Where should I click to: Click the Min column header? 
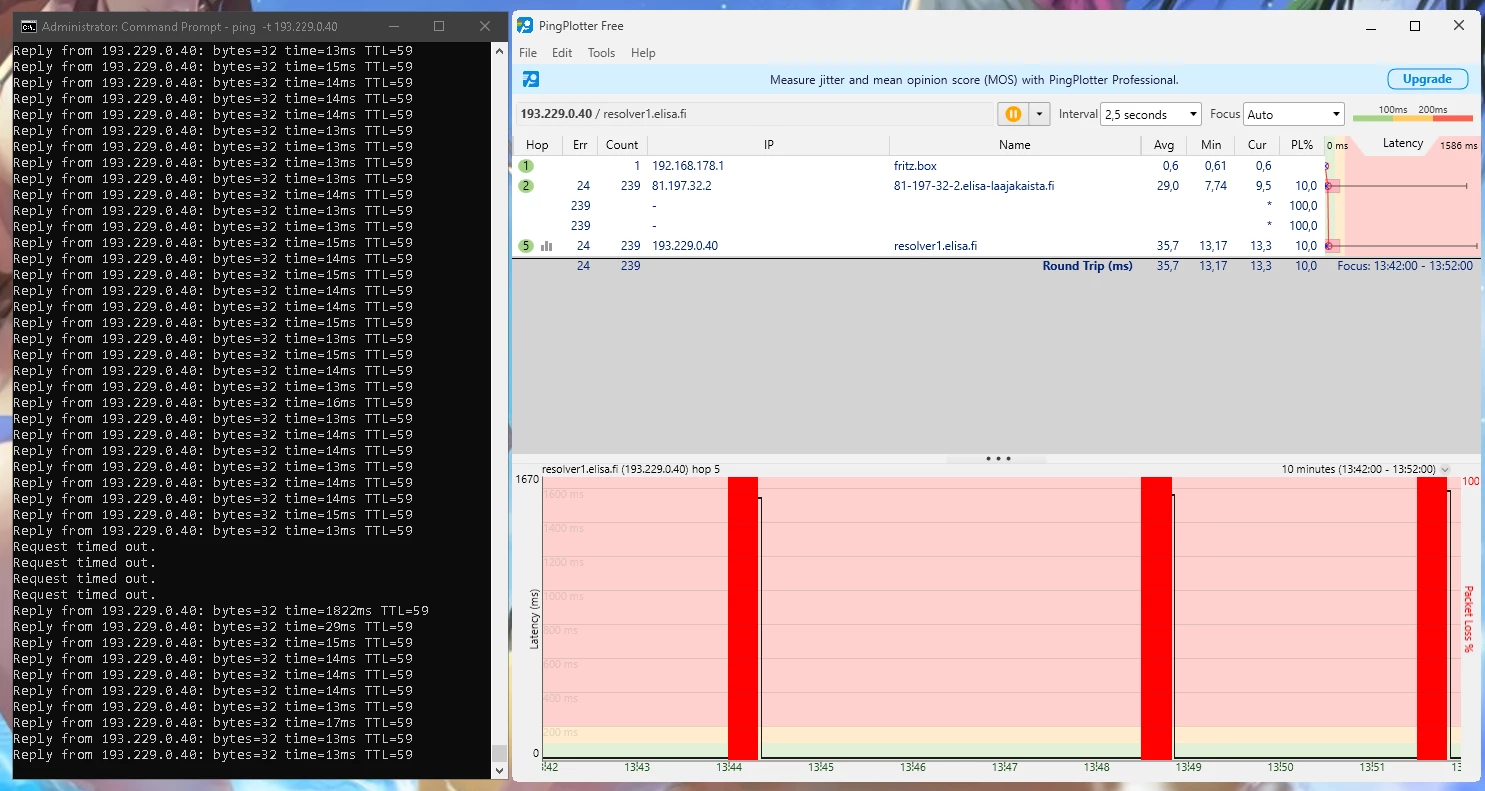coord(1211,145)
